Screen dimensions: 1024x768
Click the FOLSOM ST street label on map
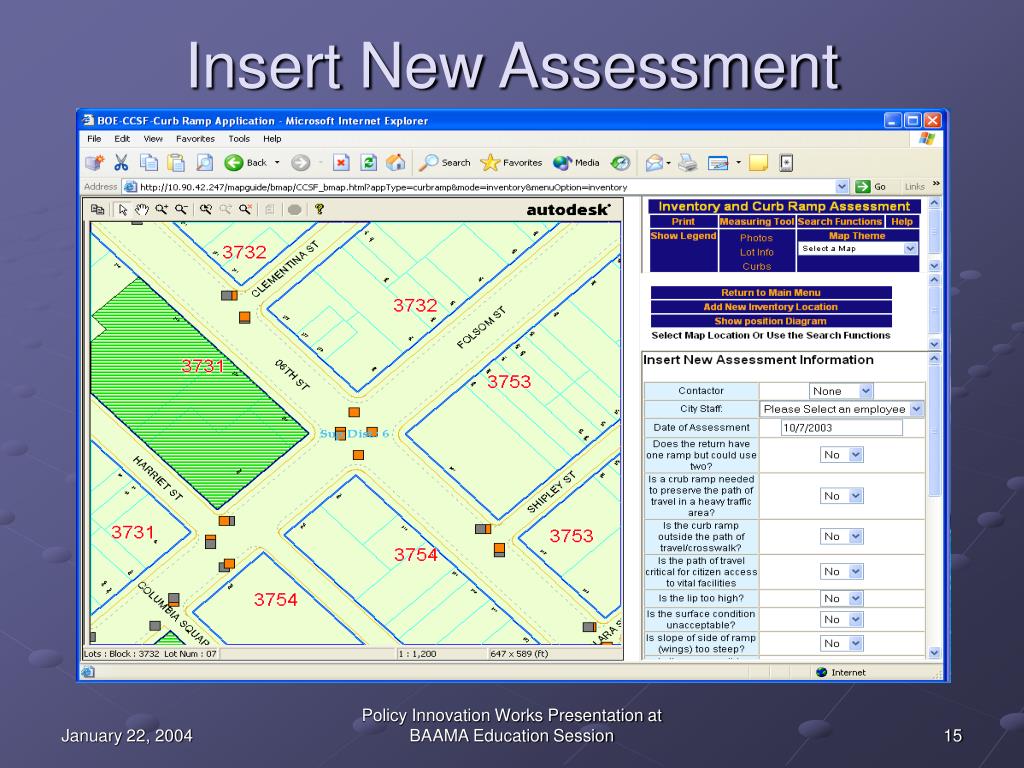click(x=481, y=328)
